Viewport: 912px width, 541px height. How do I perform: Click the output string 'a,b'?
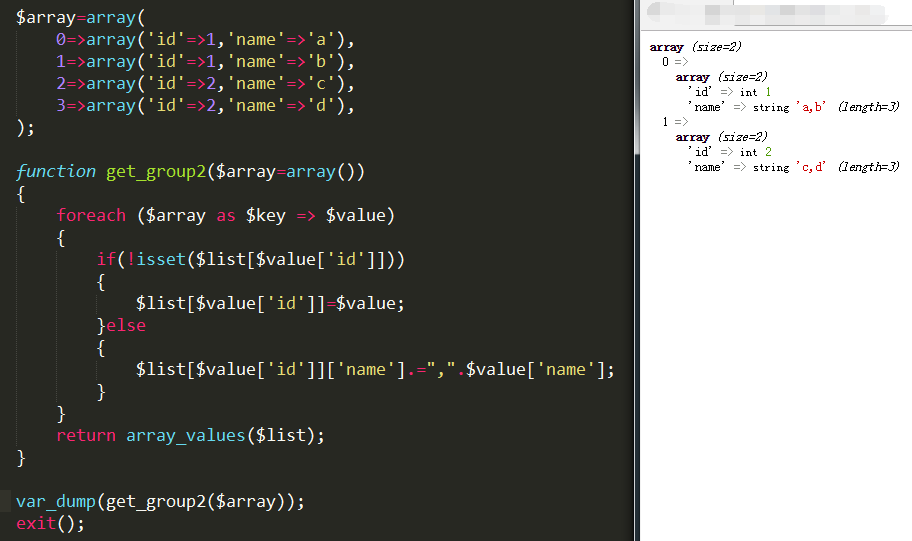pyautogui.click(x=811, y=107)
